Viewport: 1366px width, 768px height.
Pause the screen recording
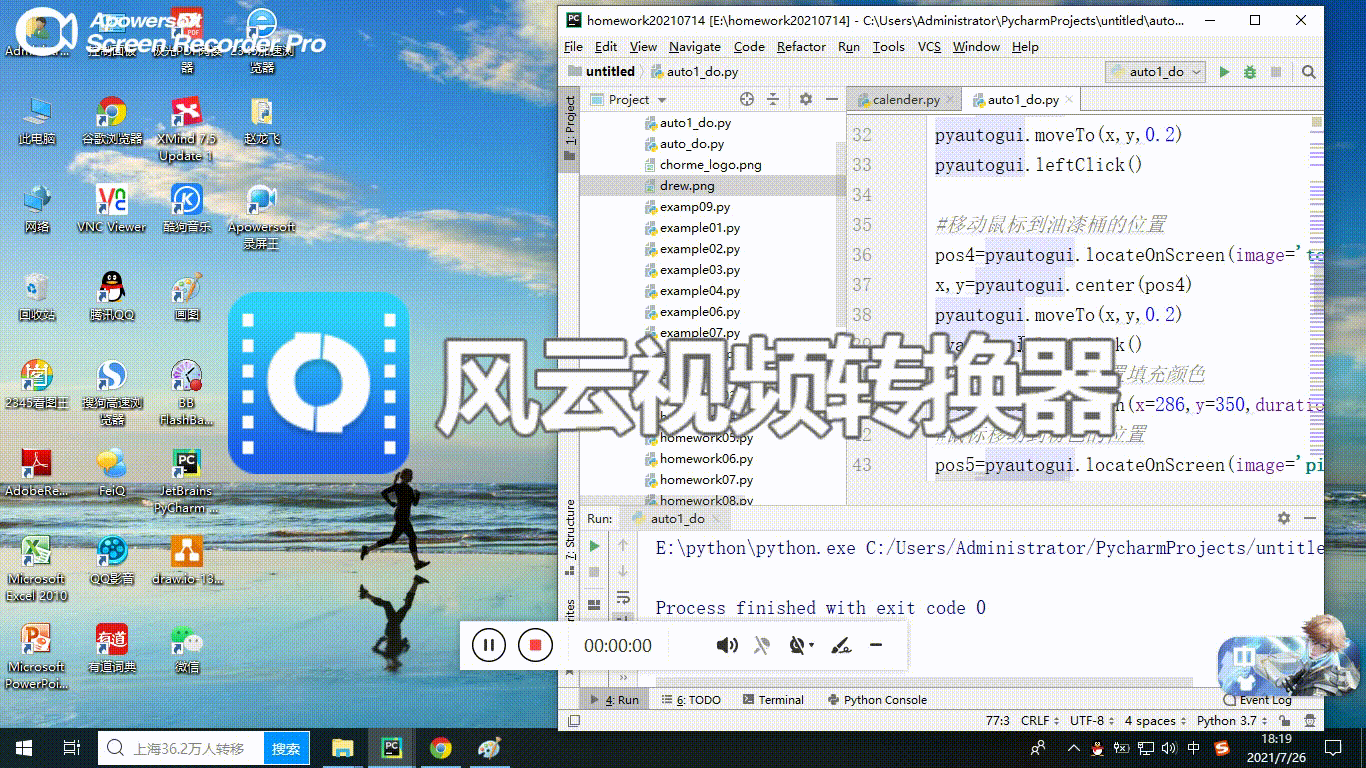coord(488,645)
